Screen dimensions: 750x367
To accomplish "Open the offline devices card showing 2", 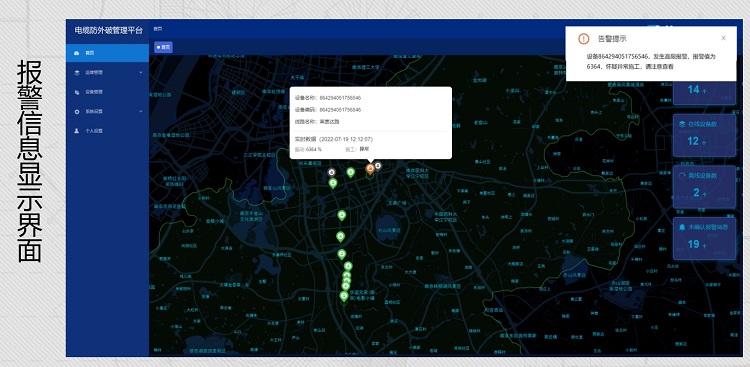I will [x=704, y=187].
